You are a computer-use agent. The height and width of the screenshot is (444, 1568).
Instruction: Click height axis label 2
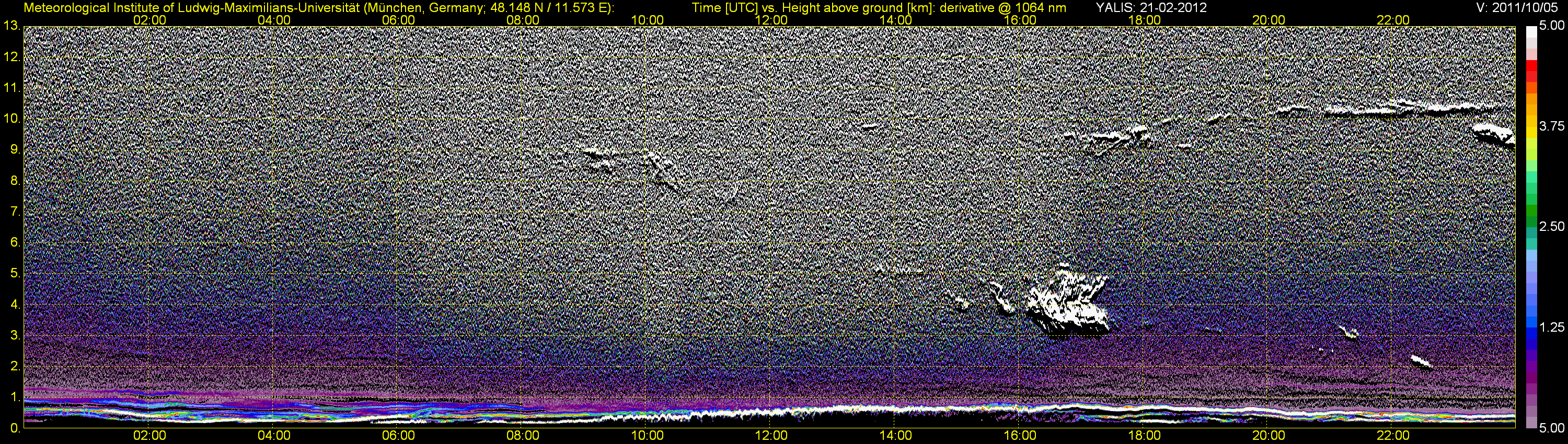pyautogui.click(x=15, y=367)
